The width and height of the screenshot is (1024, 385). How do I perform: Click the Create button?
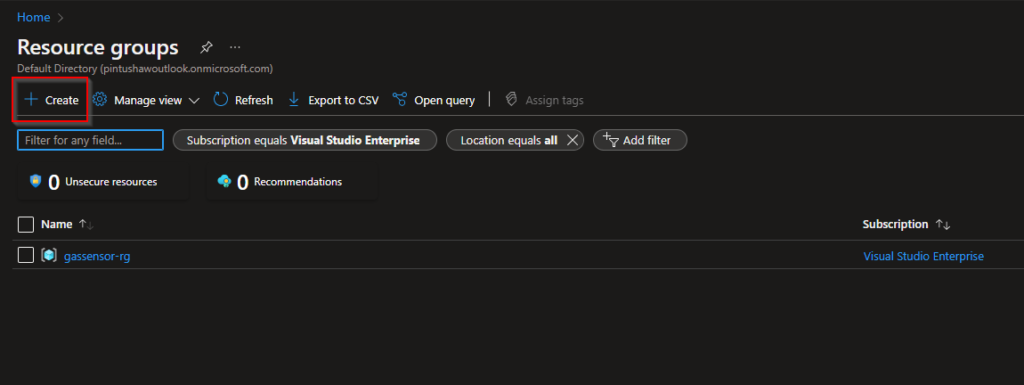(x=51, y=100)
